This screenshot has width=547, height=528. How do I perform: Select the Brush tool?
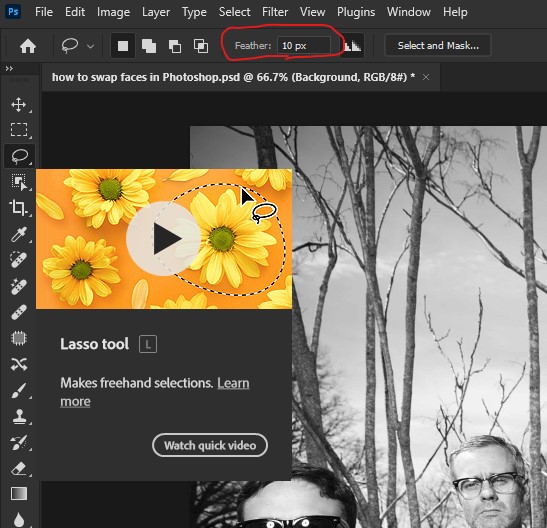pyautogui.click(x=18, y=391)
